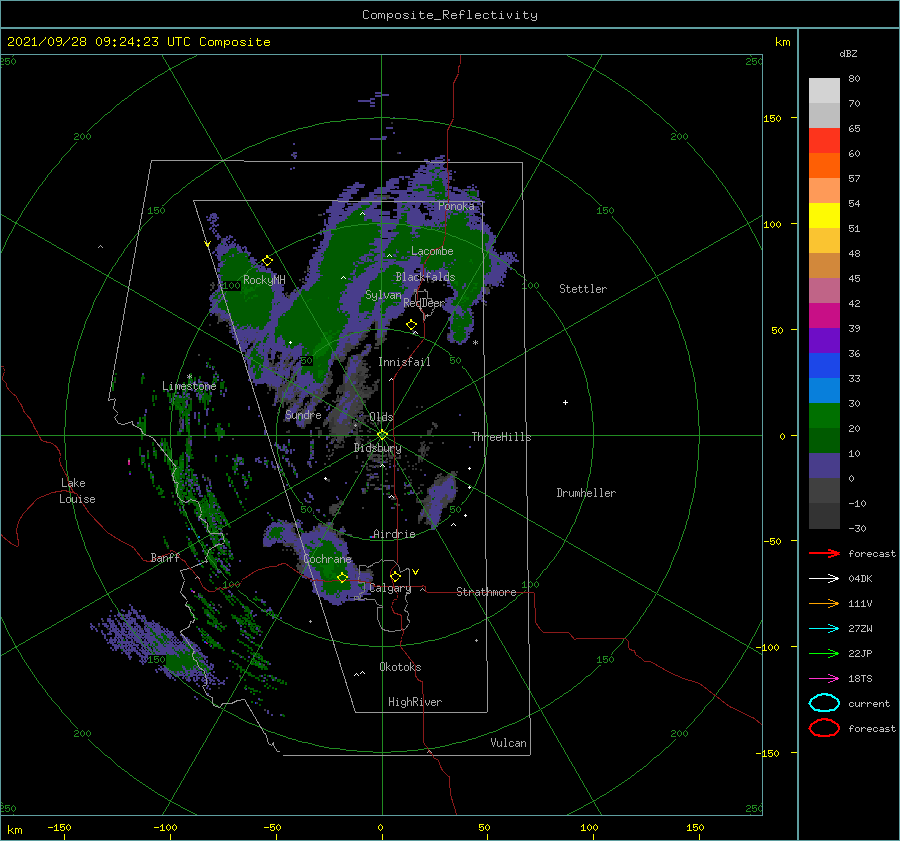Click the Innisfail town label

[404, 362]
